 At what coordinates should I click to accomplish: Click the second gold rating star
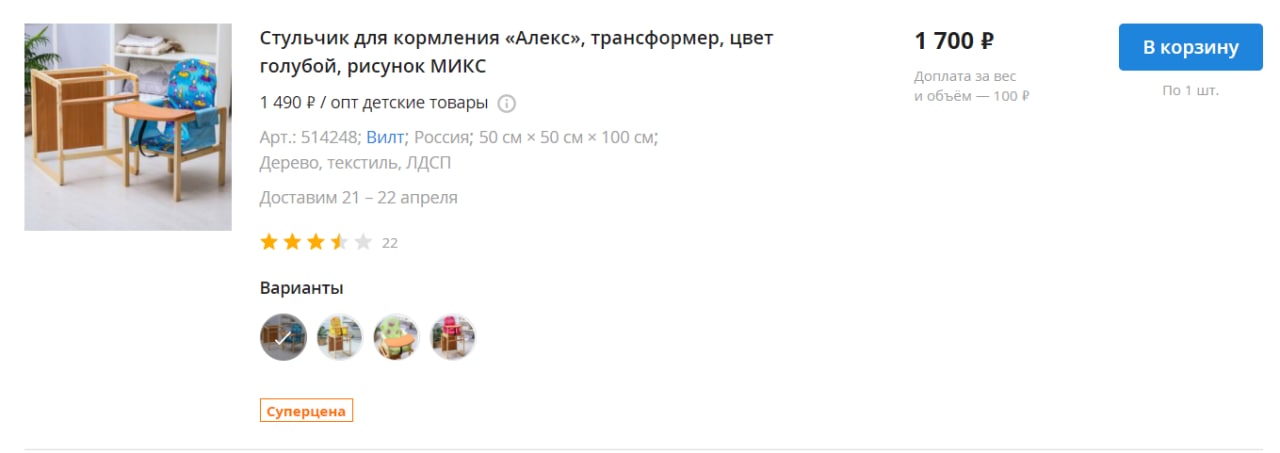point(292,242)
